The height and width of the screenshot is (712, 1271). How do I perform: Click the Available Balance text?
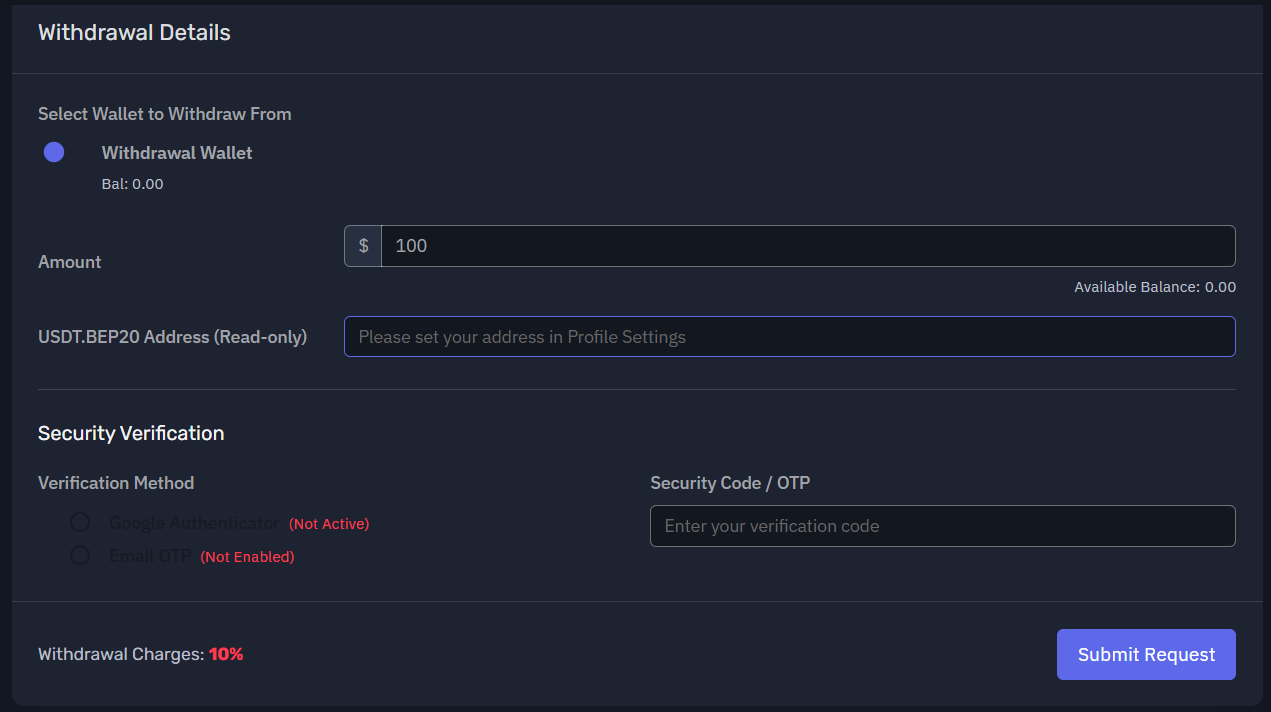(1154, 287)
